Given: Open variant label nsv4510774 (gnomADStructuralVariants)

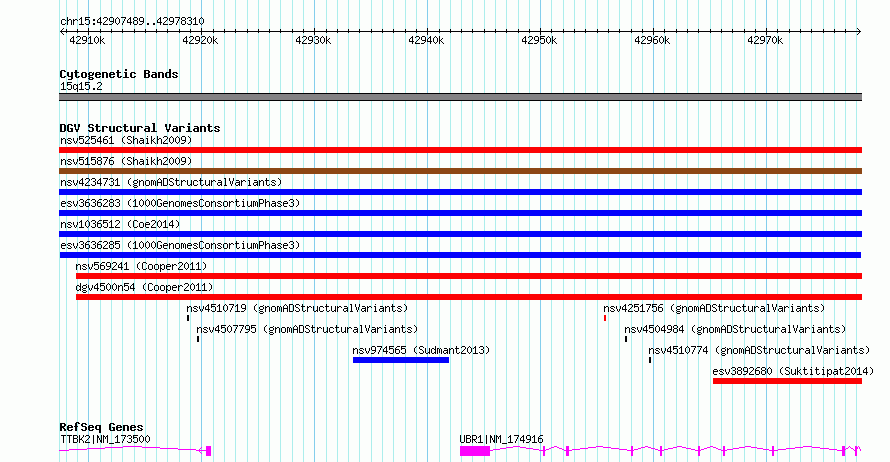Looking at the screenshot, I should click(x=759, y=350).
